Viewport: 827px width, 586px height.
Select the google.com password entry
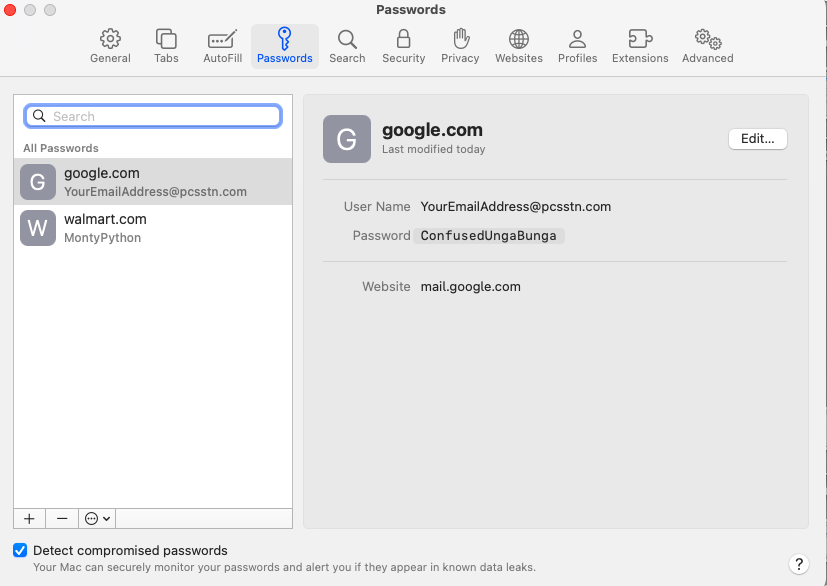coord(153,181)
